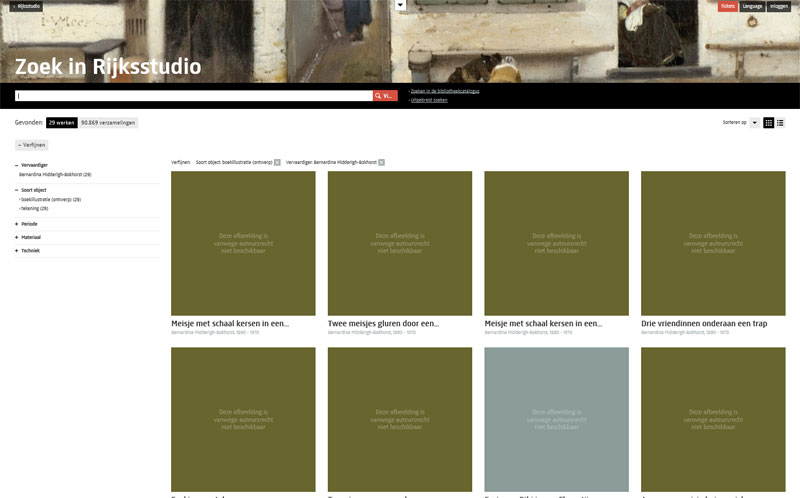Viewport: 800px width, 498px height.
Task: Open the top center dropdown arrow
Action: point(400,5)
